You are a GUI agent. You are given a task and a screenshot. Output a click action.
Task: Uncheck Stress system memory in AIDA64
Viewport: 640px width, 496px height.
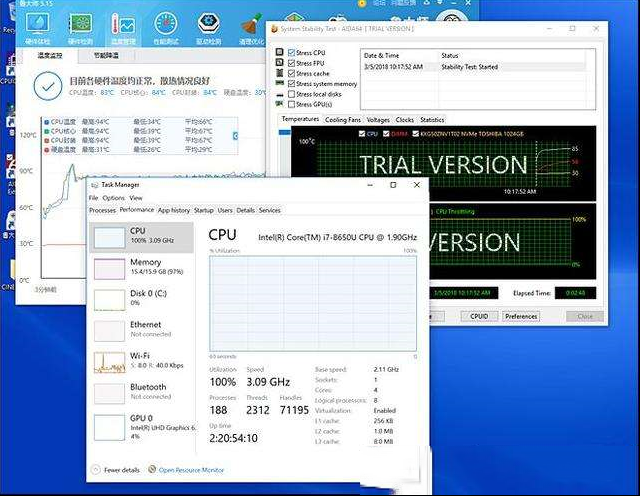[x=291, y=83]
